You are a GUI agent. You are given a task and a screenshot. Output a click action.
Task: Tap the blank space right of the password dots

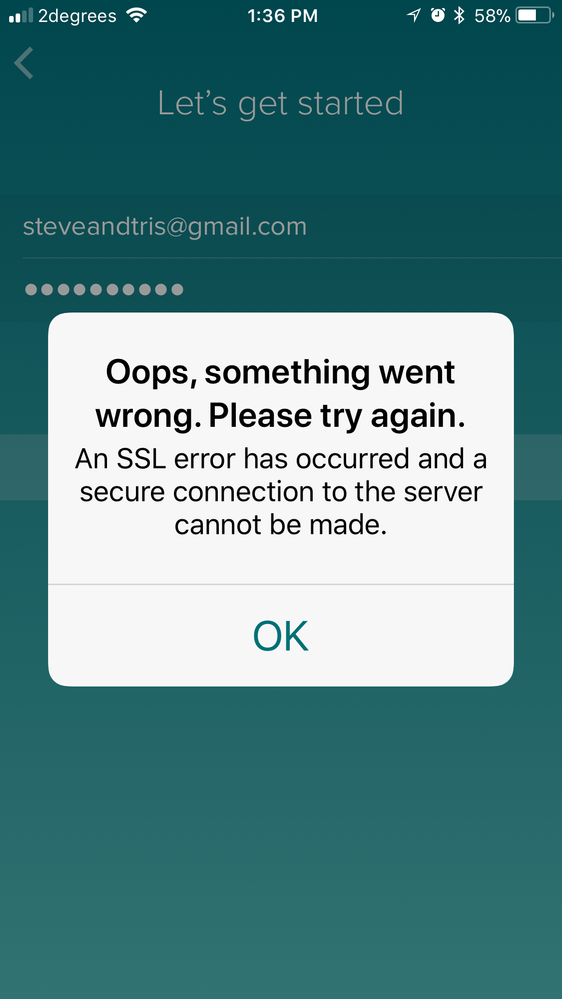(x=370, y=290)
